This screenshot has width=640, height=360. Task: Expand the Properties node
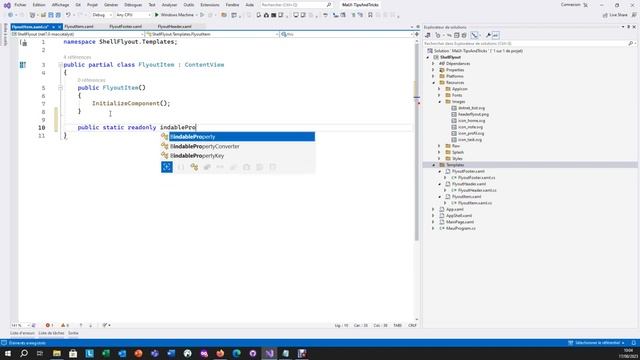coord(433,70)
